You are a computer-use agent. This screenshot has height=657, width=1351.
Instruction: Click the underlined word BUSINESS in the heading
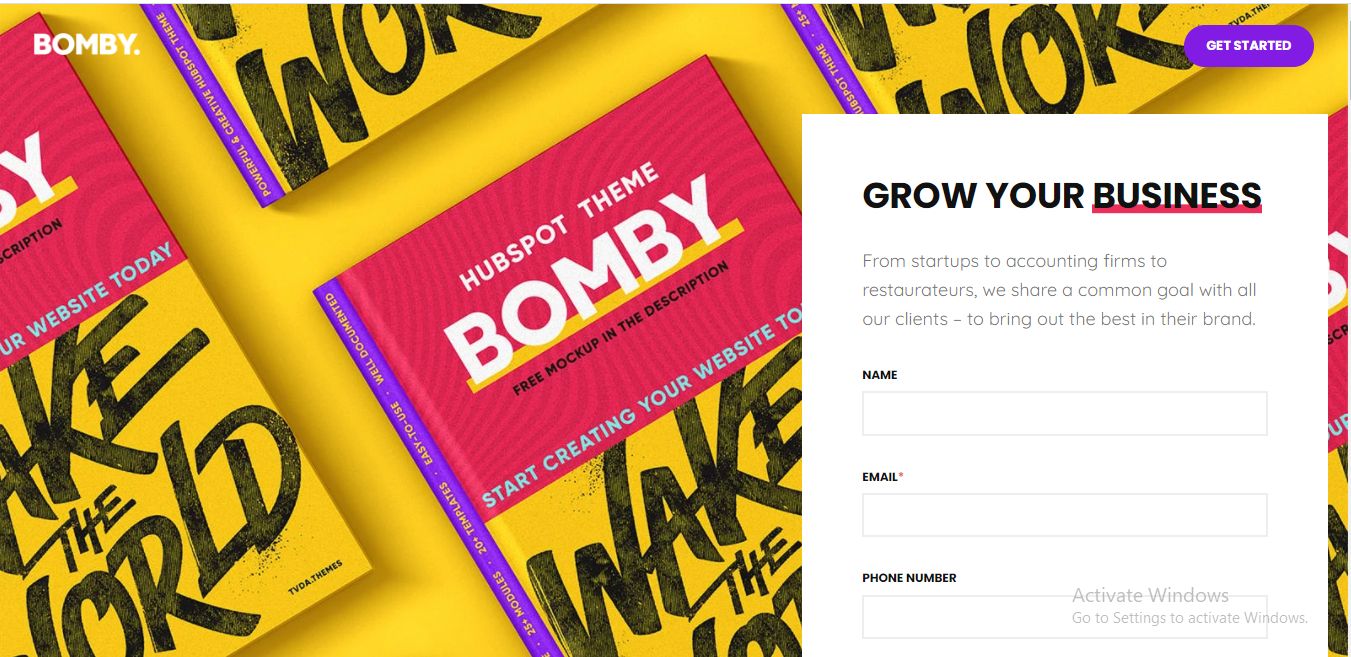coord(1177,195)
